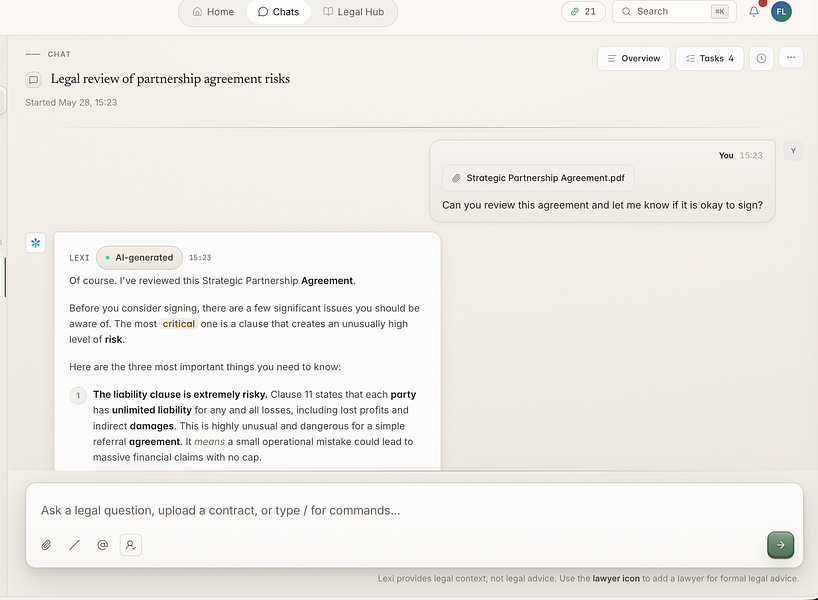Attach a file with paperclip icon
The width and height of the screenshot is (818, 600).
tap(46, 545)
